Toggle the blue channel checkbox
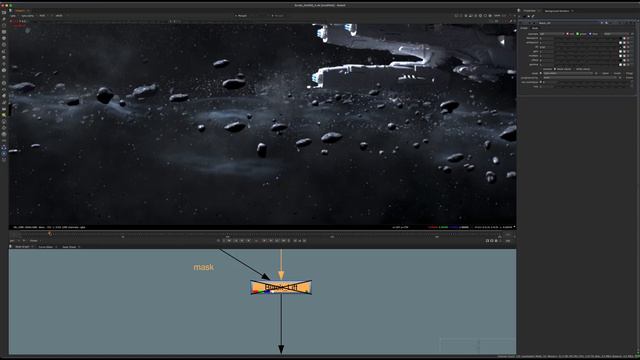This screenshot has height=360, width=640. click(x=590, y=34)
